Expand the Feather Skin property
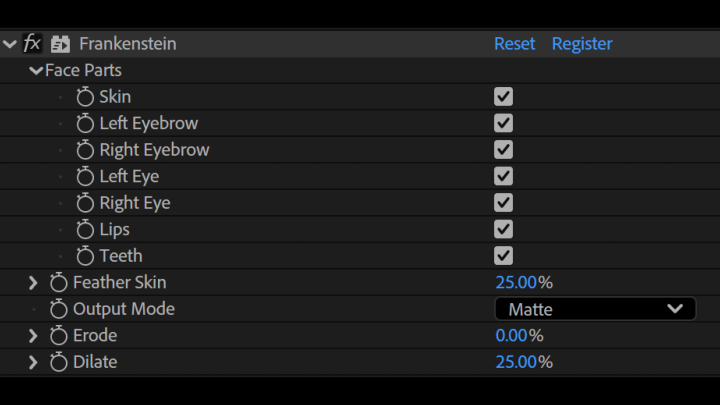720x405 pixels. click(x=33, y=283)
